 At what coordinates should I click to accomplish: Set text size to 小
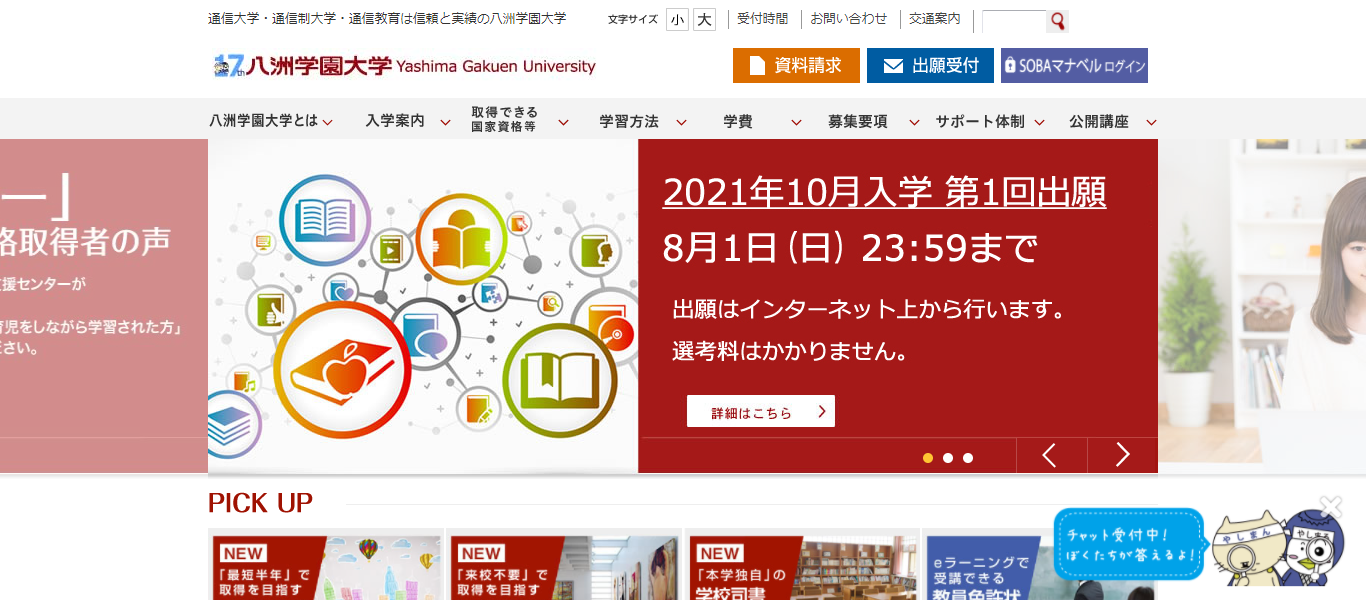(677, 19)
